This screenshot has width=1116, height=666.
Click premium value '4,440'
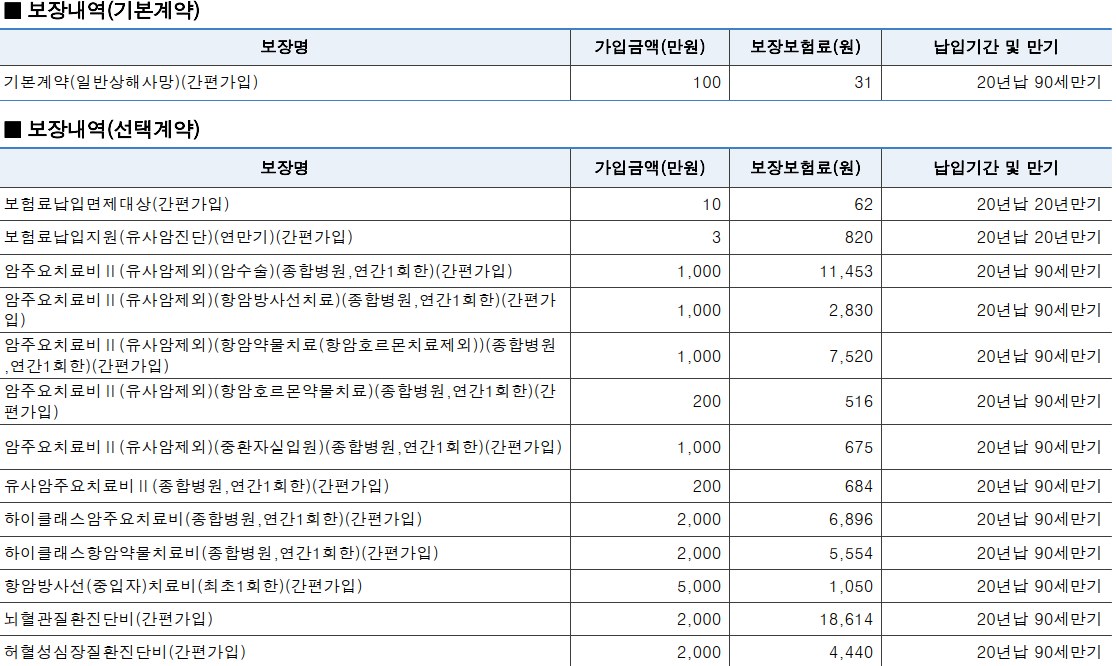pyautogui.click(x=851, y=652)
